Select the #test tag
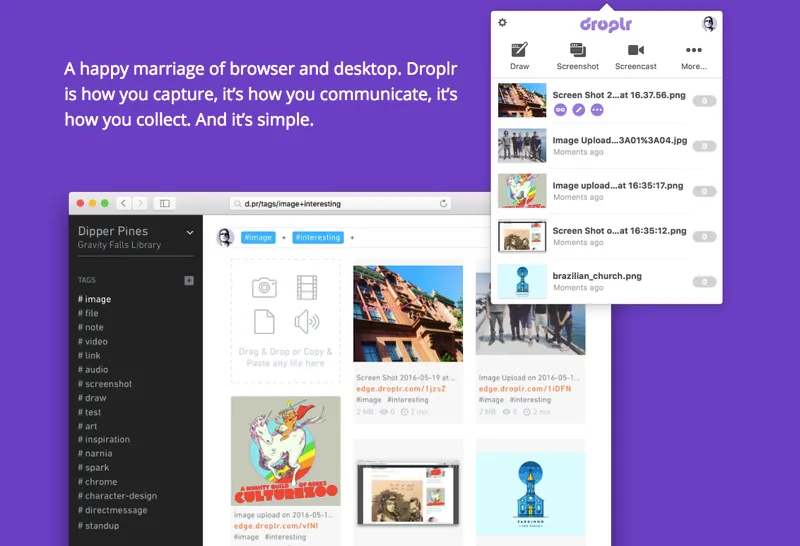Image resolution: width=800 pixels, height=546 pixels. tap(89, 412)
